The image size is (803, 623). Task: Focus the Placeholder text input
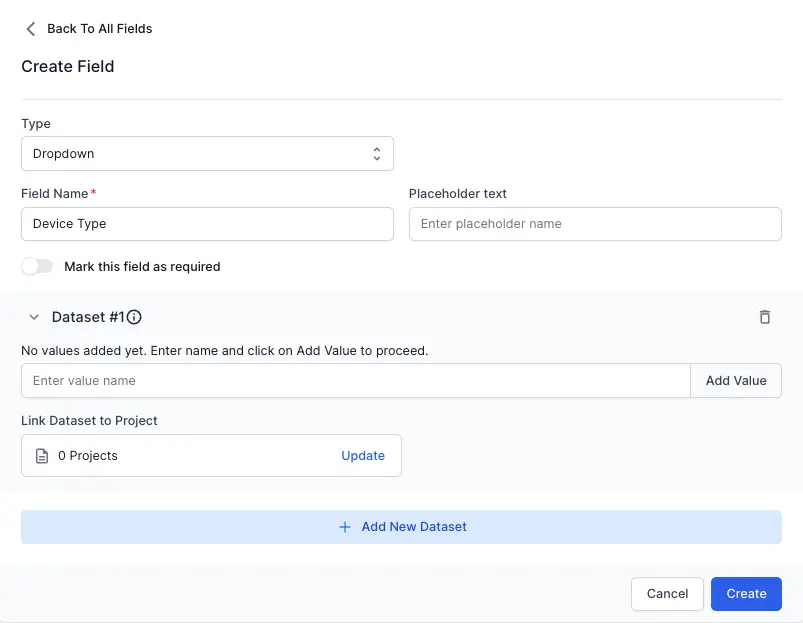[x=594, y=224]
